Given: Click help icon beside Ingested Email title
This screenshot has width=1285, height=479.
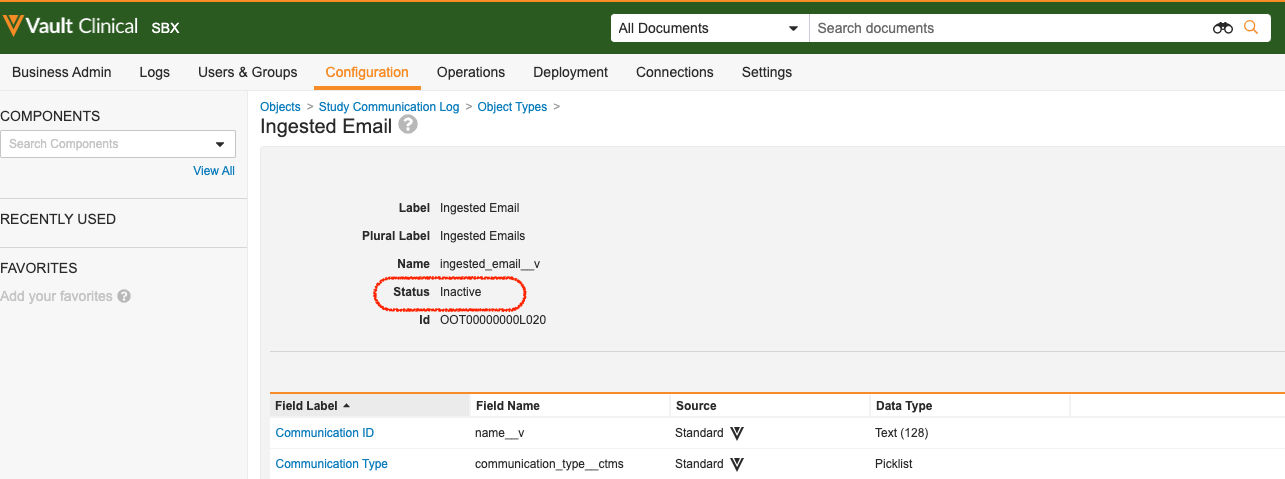Looking at the screenshot, I should [408, 125].
